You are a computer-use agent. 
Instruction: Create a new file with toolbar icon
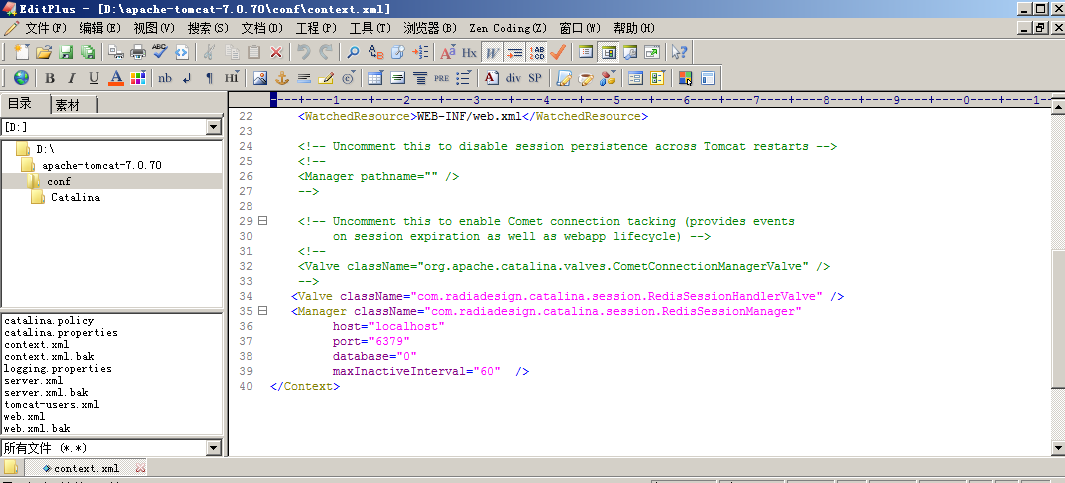[x=22, y=52]
